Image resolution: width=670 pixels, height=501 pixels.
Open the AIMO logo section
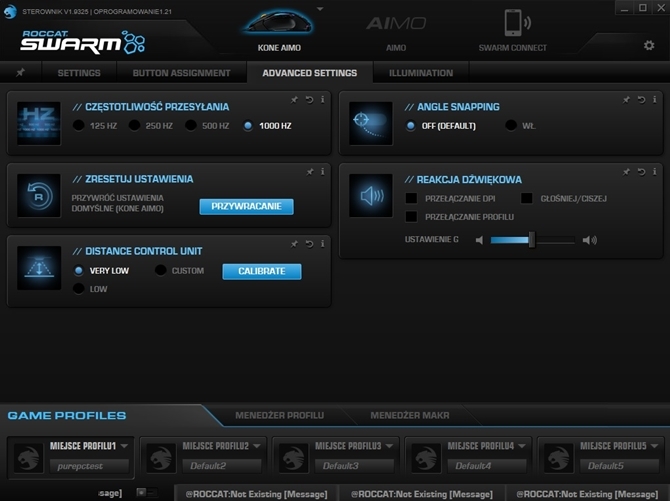pyautogui.click(x=396, y=24)
